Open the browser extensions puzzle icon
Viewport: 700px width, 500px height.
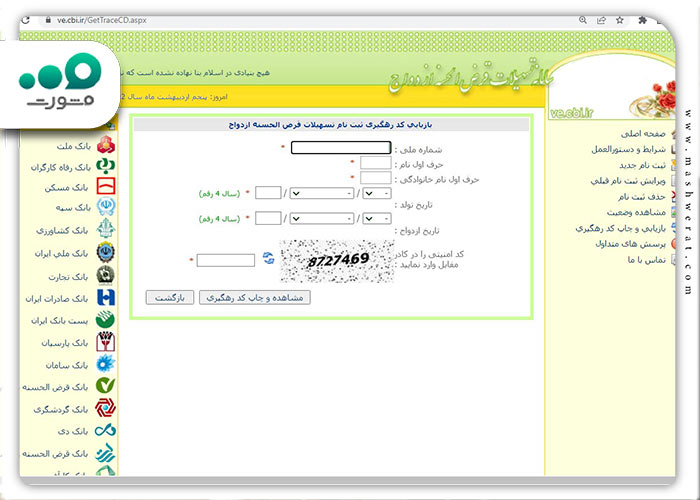[642, 20]
